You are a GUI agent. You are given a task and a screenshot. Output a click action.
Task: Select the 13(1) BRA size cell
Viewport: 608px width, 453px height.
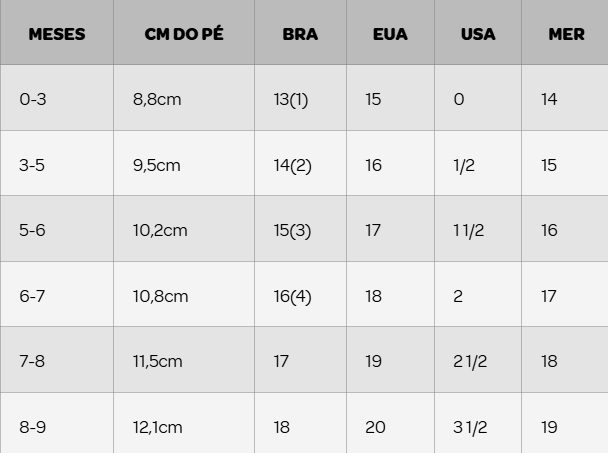click(x=291, y=99)
